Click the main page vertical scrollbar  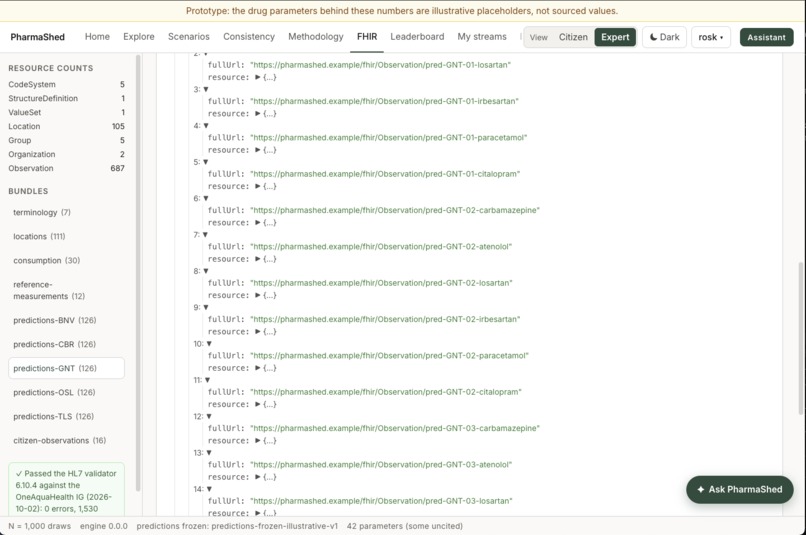point(800,338)
